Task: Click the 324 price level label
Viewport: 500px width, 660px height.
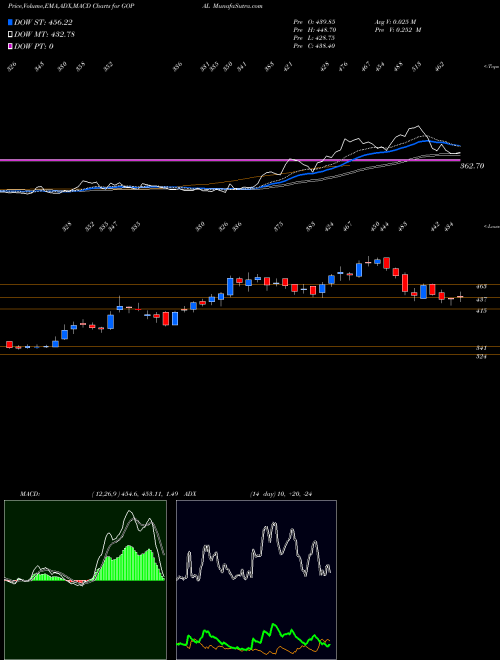Action: tap(482, 357)
